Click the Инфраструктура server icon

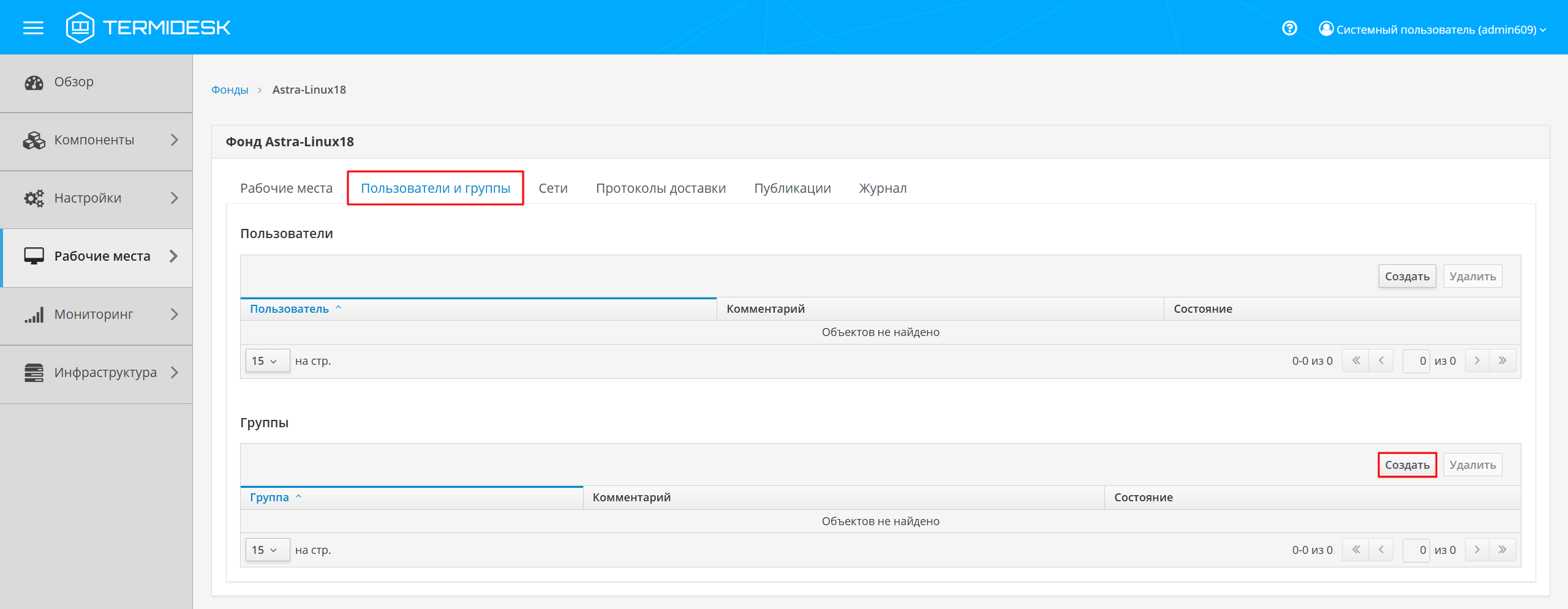34,373
